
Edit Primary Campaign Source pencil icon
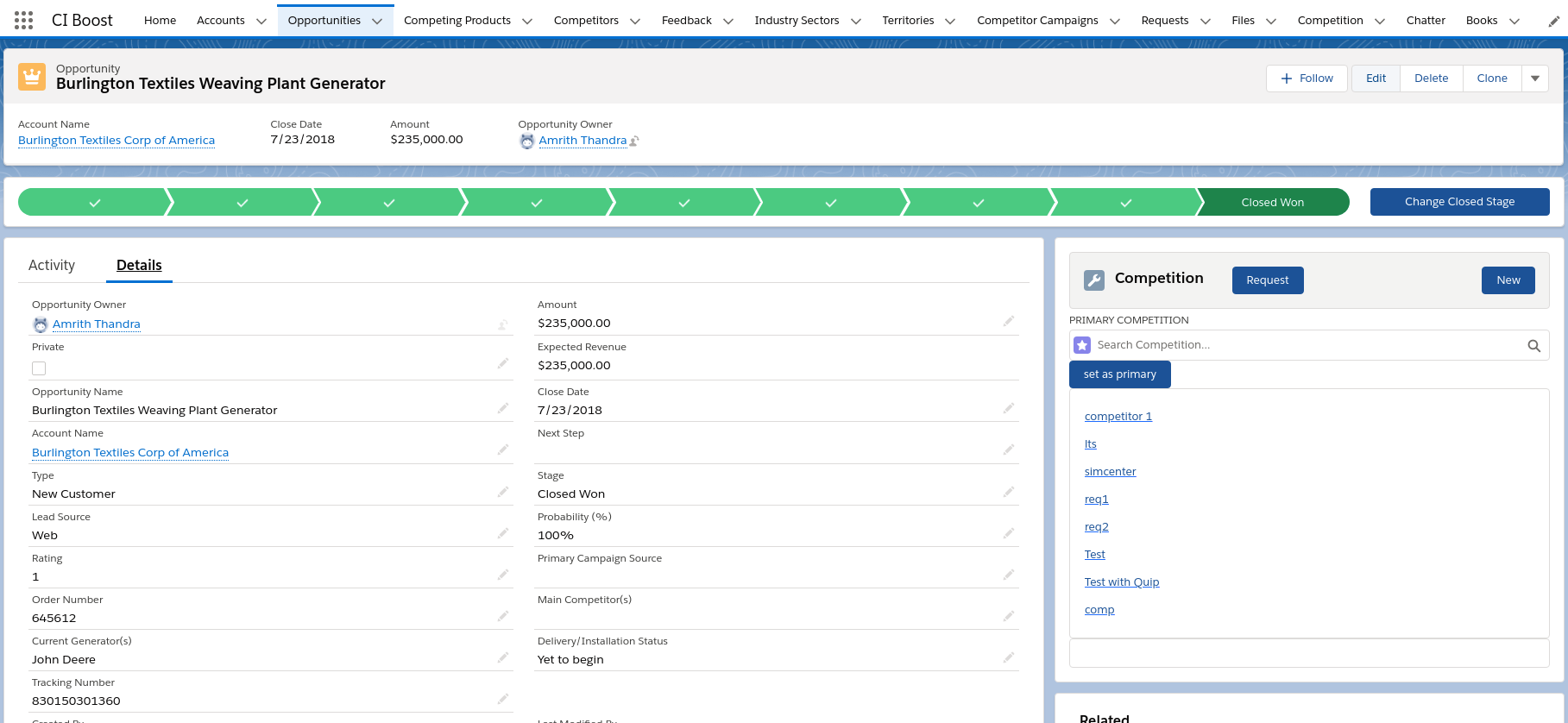(1008, 575)
